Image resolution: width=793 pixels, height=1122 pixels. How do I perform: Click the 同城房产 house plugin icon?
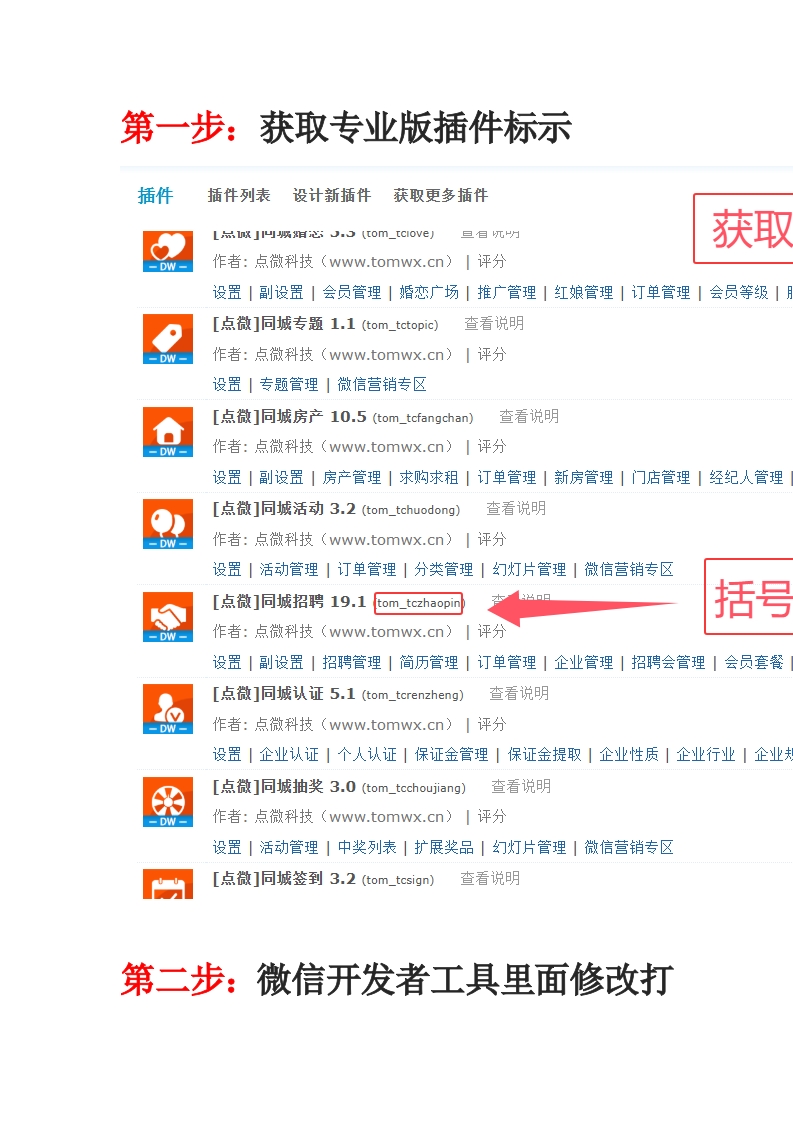167,432
